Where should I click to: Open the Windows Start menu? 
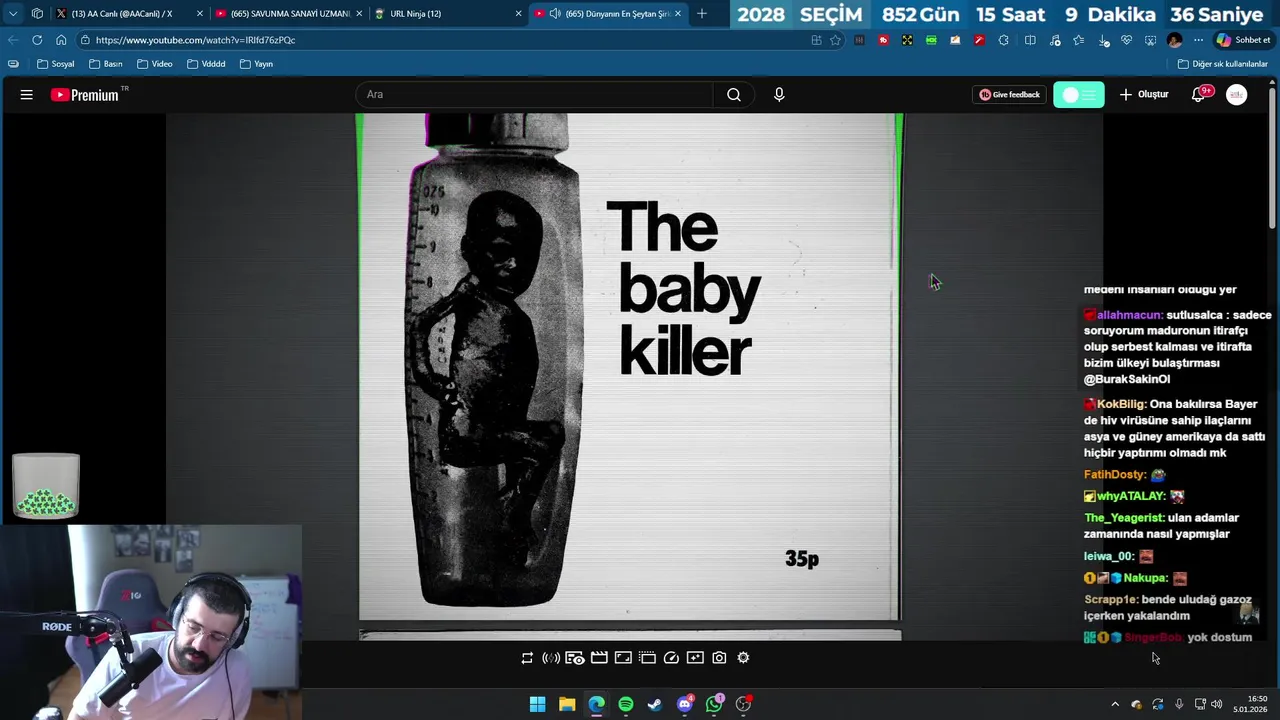[537, 704]
